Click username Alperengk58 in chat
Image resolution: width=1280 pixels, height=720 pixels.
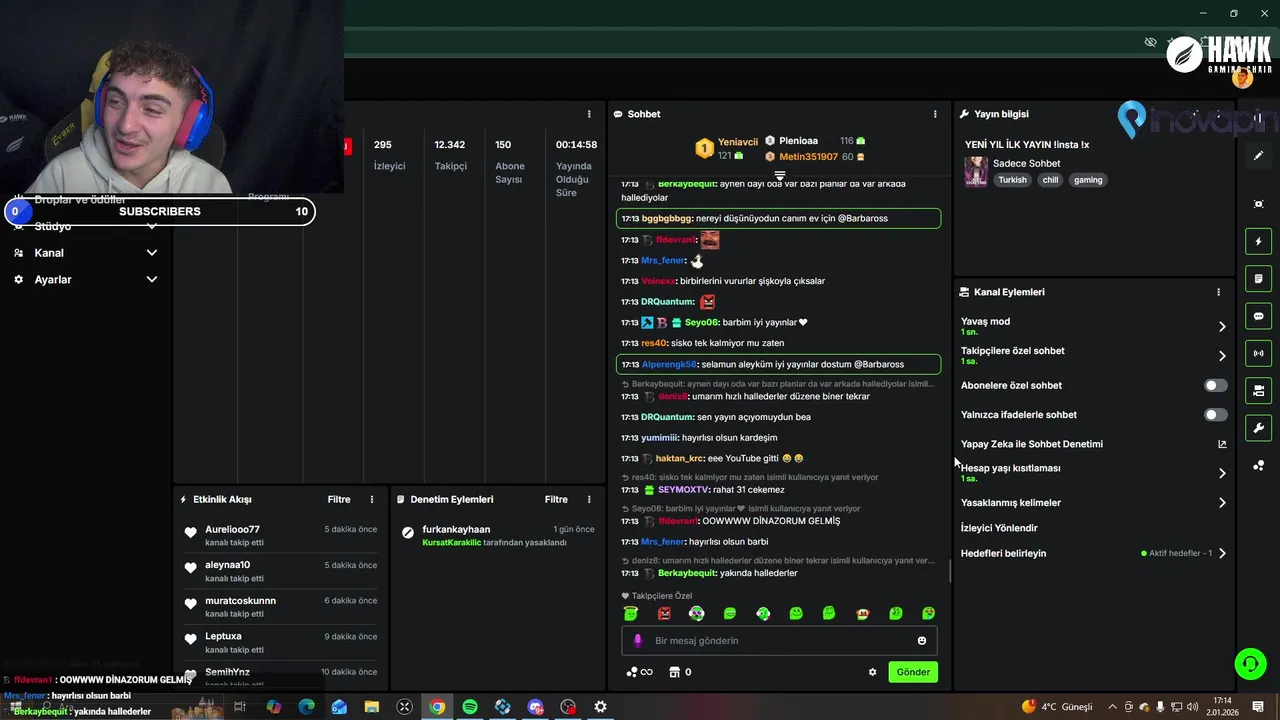click(669, 365)
